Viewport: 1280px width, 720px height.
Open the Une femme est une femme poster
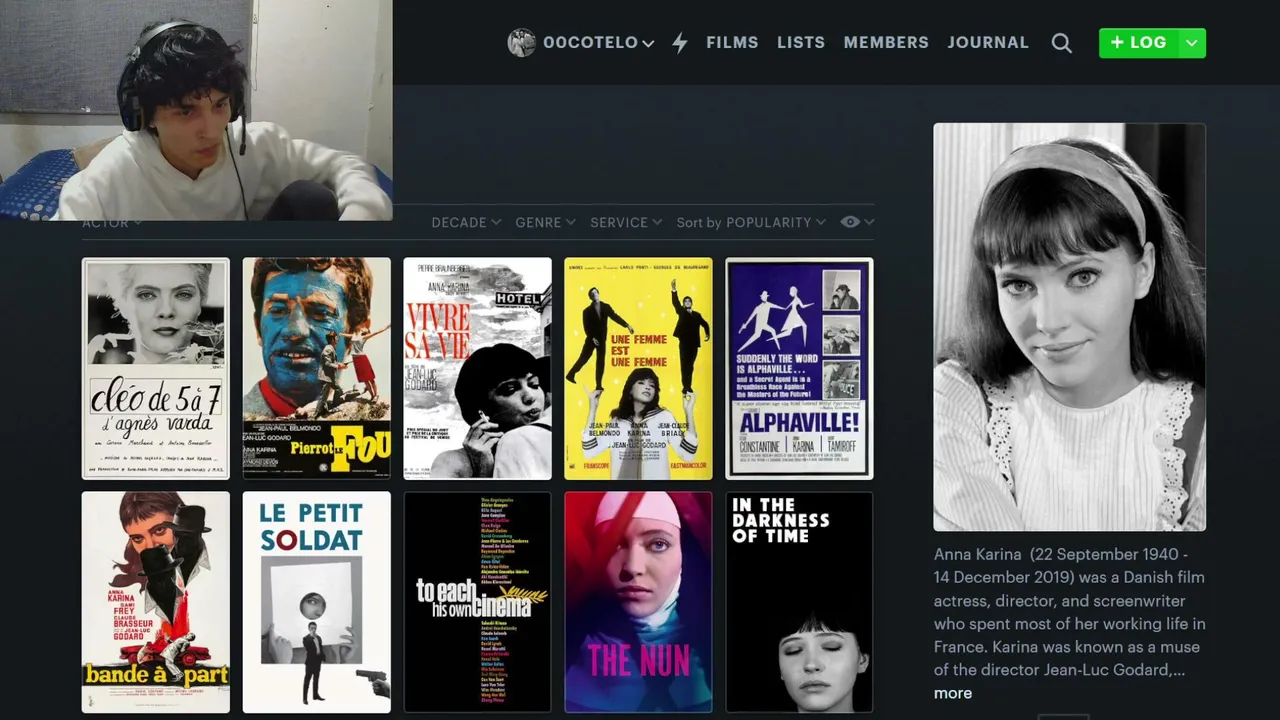click(x=639, y=369)
